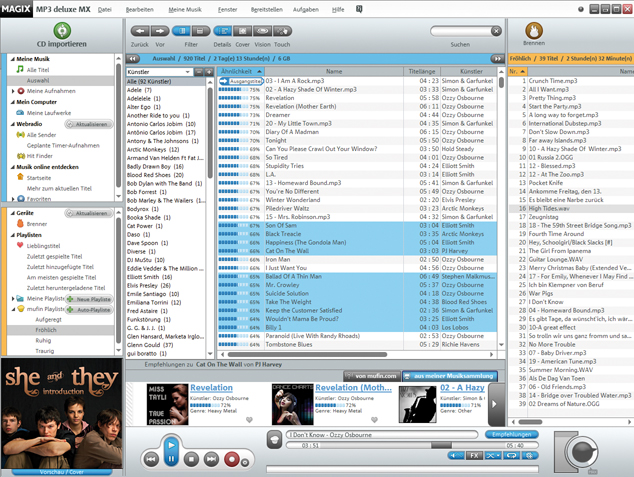
Task: Collapse the Geräte section
Action: coord(13,213)
